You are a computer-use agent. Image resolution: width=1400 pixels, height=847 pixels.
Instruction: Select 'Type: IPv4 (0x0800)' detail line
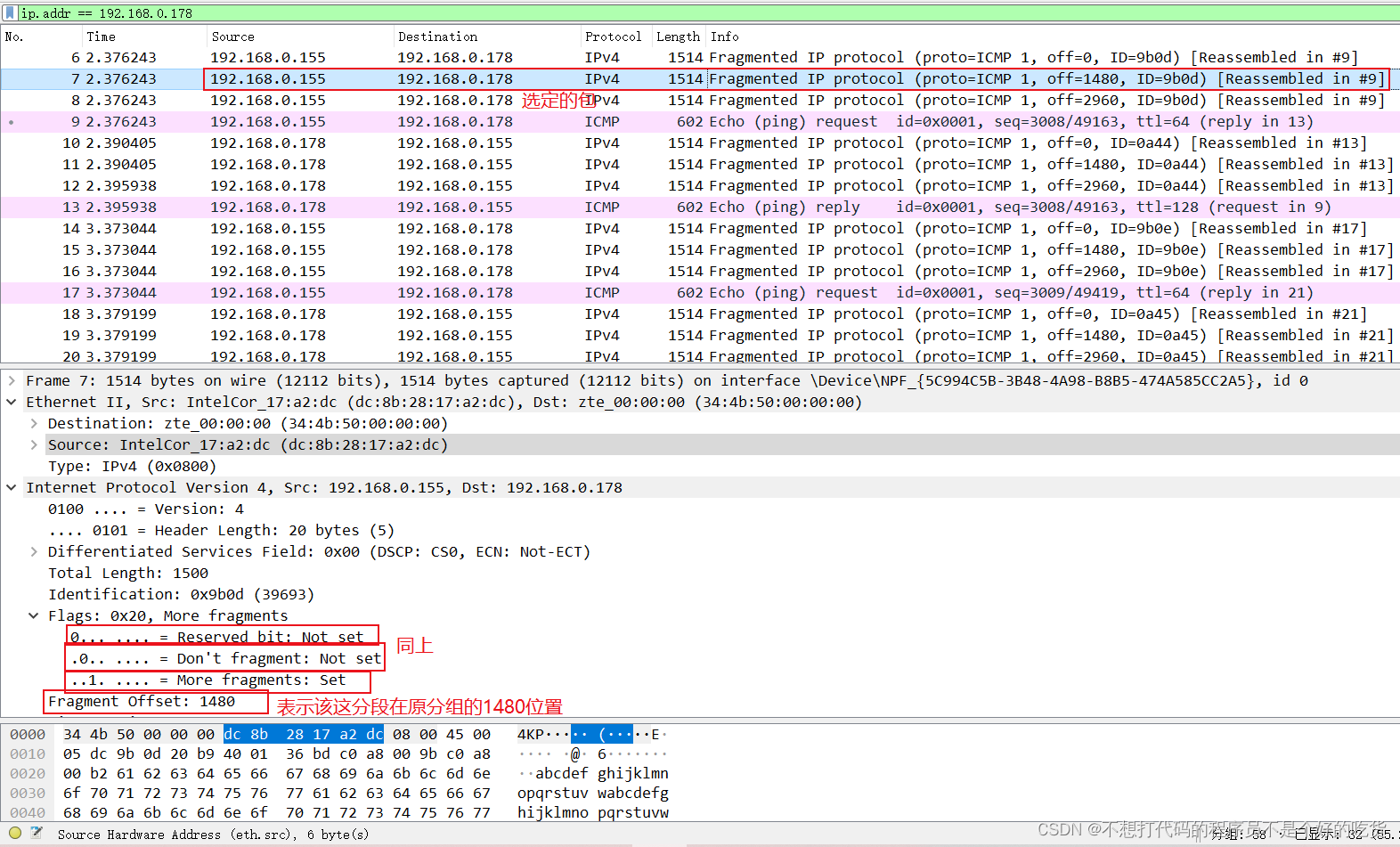tap(132, 466)
